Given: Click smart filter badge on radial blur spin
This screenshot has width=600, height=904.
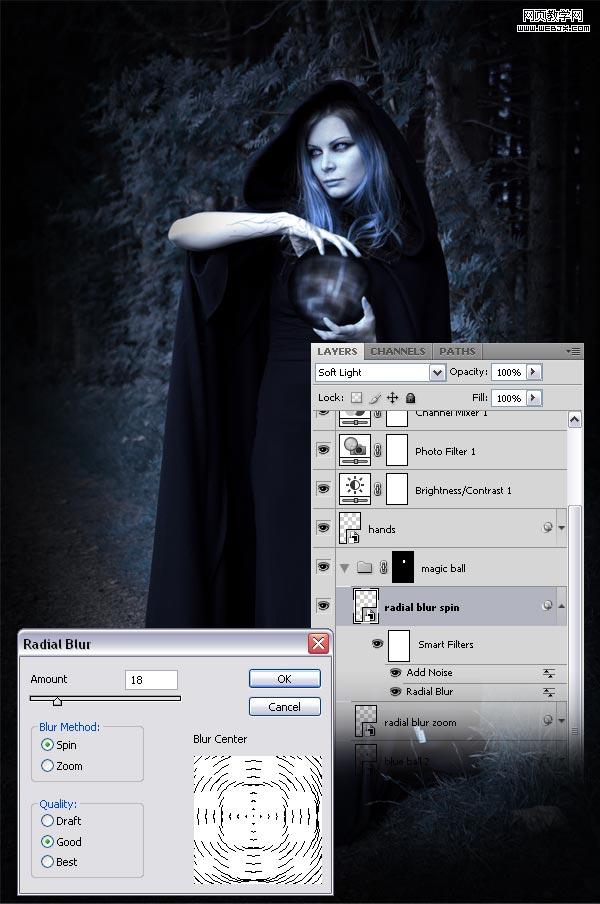Looking at the screenshot, I should pyautogui.click(x=548, y=605).
